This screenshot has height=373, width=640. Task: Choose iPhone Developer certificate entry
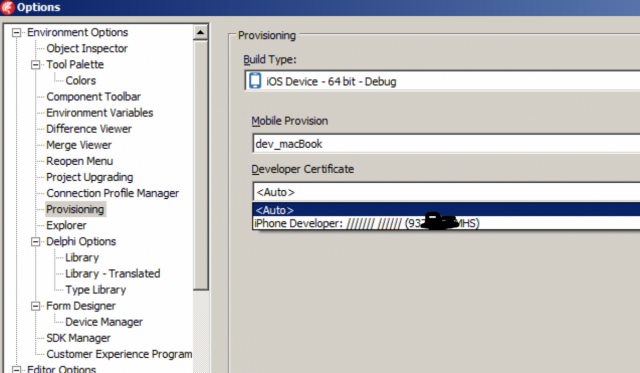click(446, 223)
